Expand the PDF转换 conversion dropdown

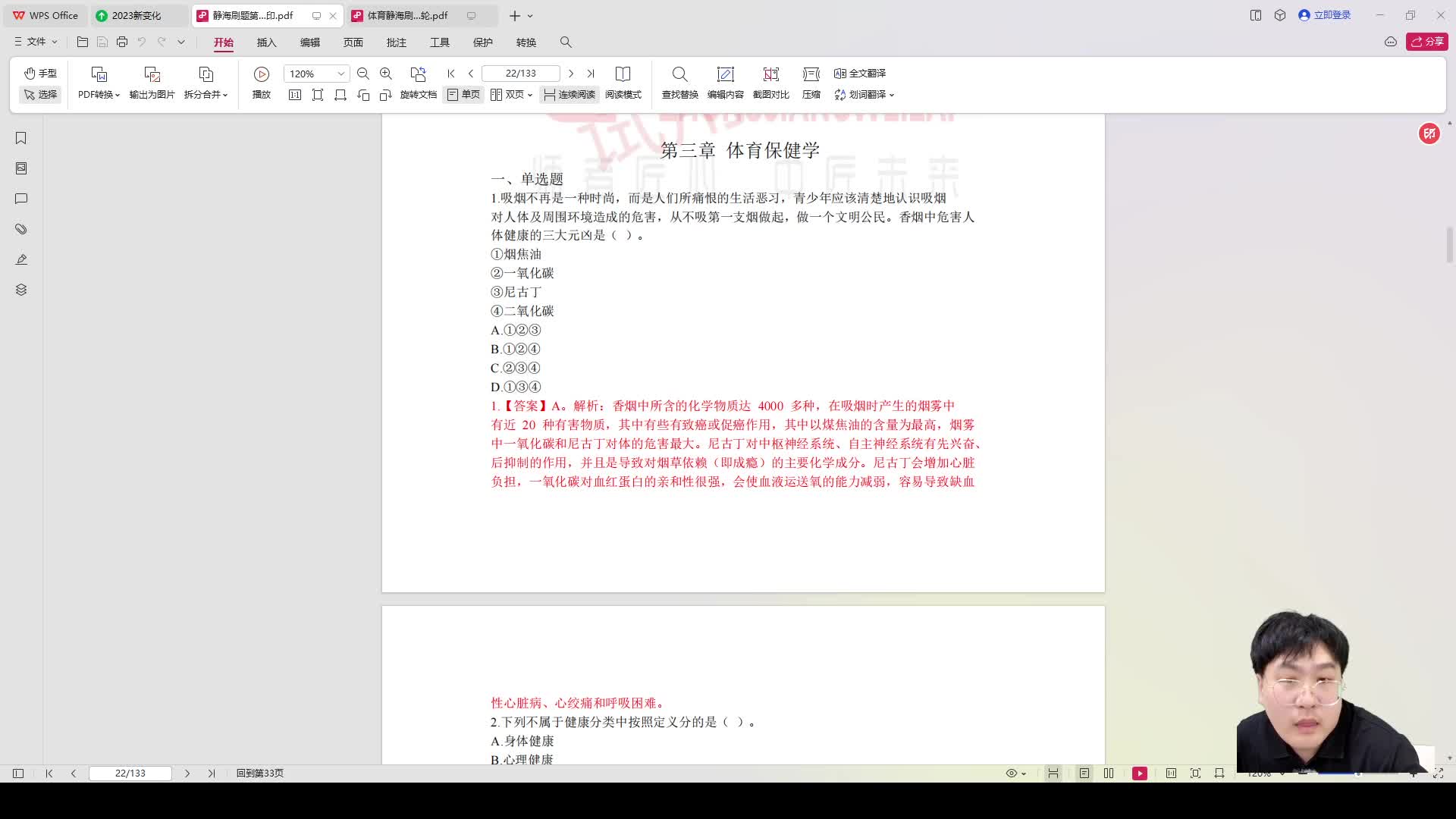tap(98, 95)
